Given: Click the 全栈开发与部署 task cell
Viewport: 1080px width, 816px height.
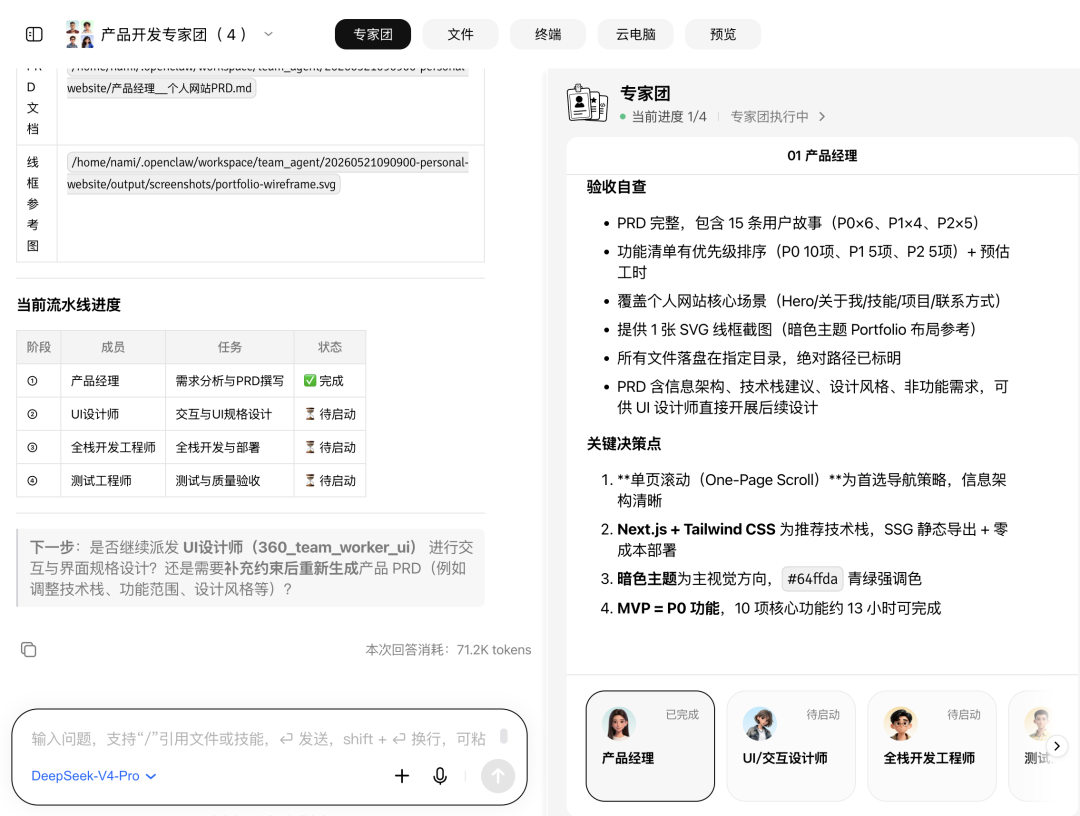Looking at the screenshot, I should pos(229,447).
